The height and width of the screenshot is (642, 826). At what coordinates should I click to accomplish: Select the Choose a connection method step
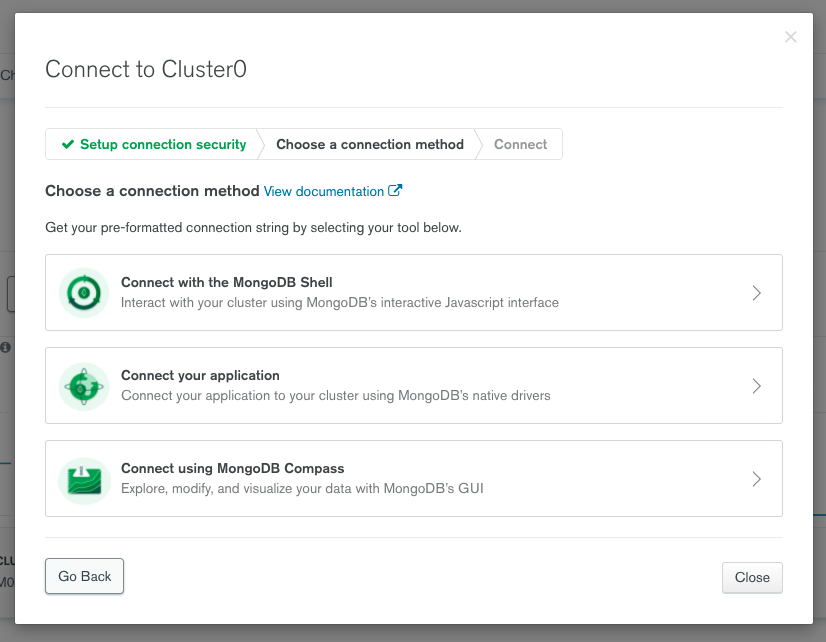point(369,145)
